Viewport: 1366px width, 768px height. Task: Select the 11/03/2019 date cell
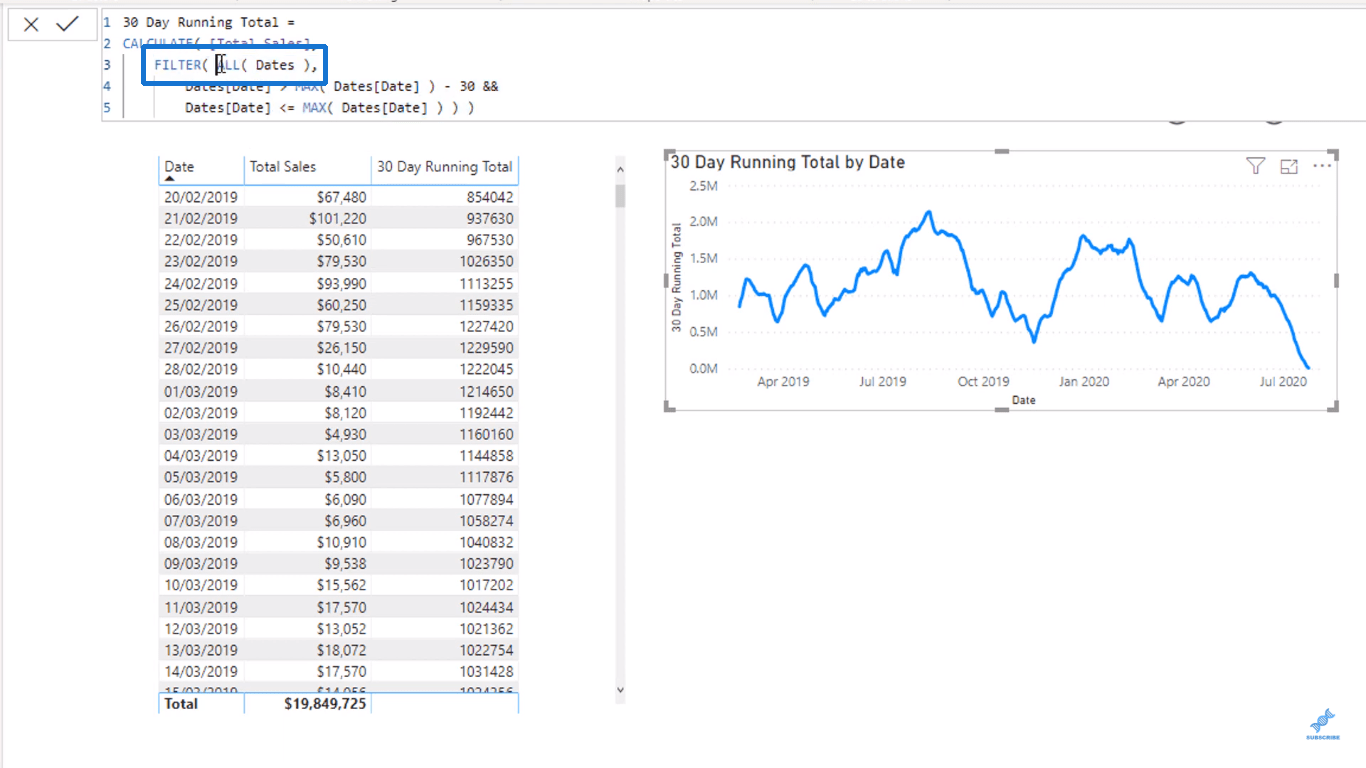coord(201,607)
